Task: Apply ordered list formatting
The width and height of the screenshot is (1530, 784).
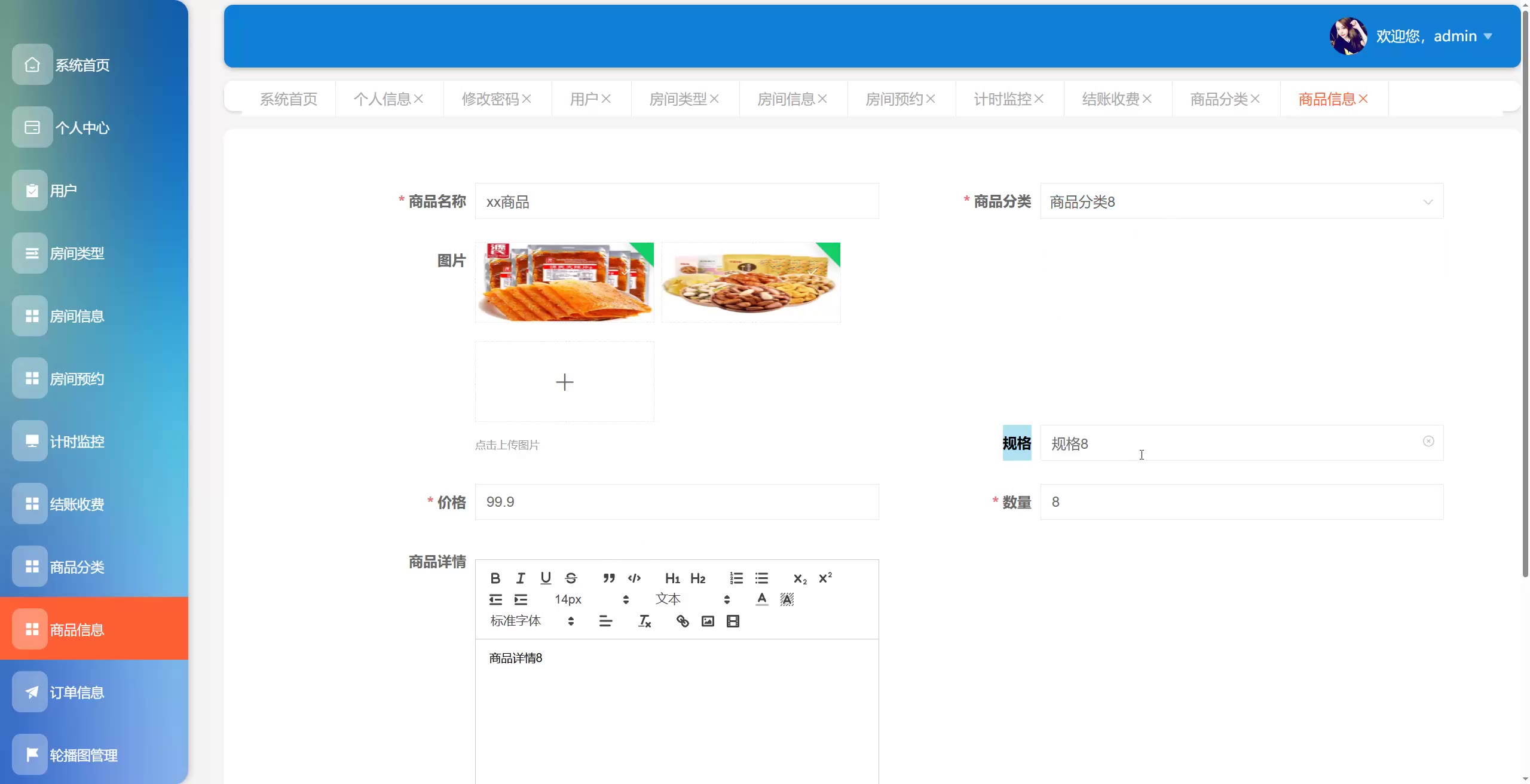Action: pyautogui.click(x=736, y=578)
